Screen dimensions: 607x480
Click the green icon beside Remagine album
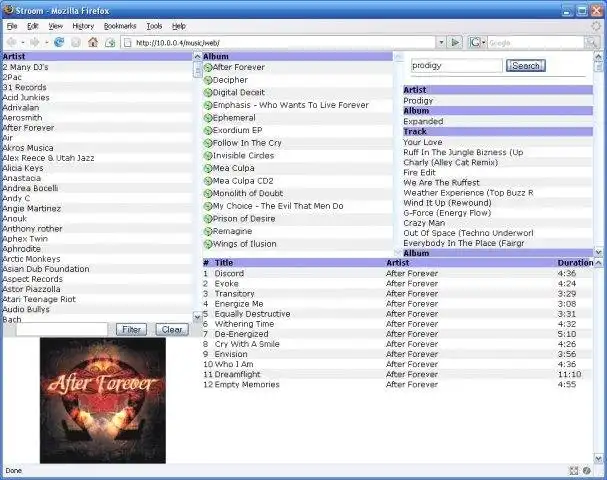pyautogui.click(x=208, y=232)
